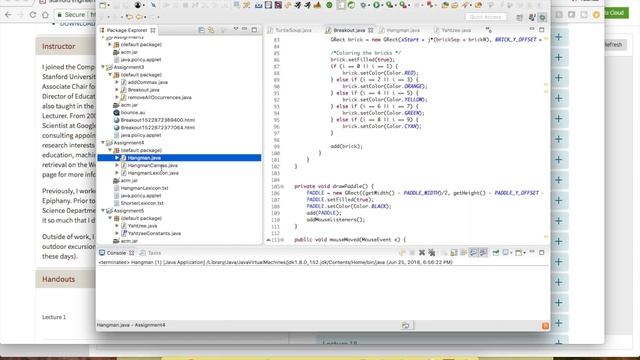Toggle Link with Editor in Package Explorer
The height and width of the screenshot is (360, 640).
pos(211,30)
